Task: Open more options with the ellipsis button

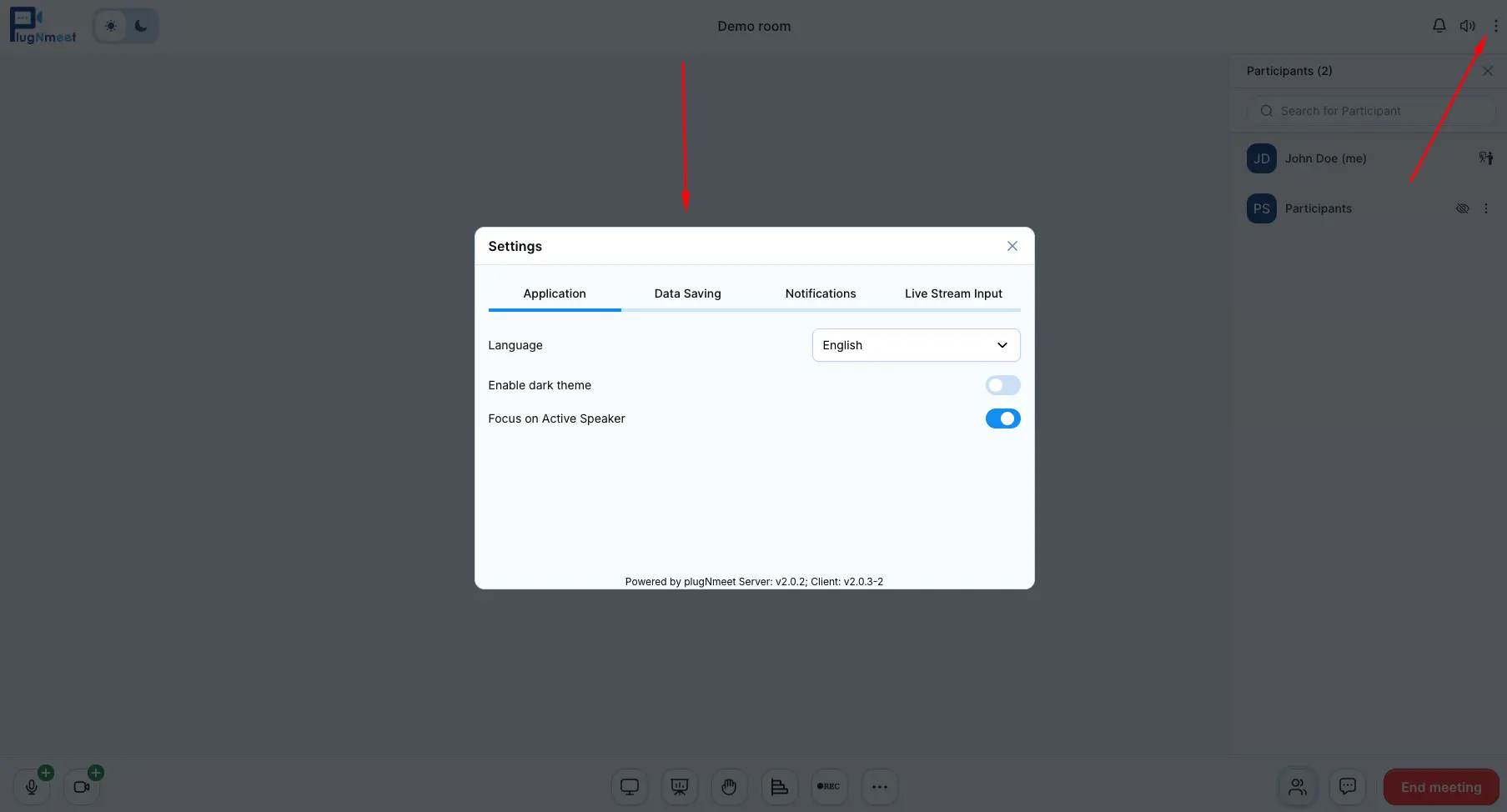Action: pos(879,786)
